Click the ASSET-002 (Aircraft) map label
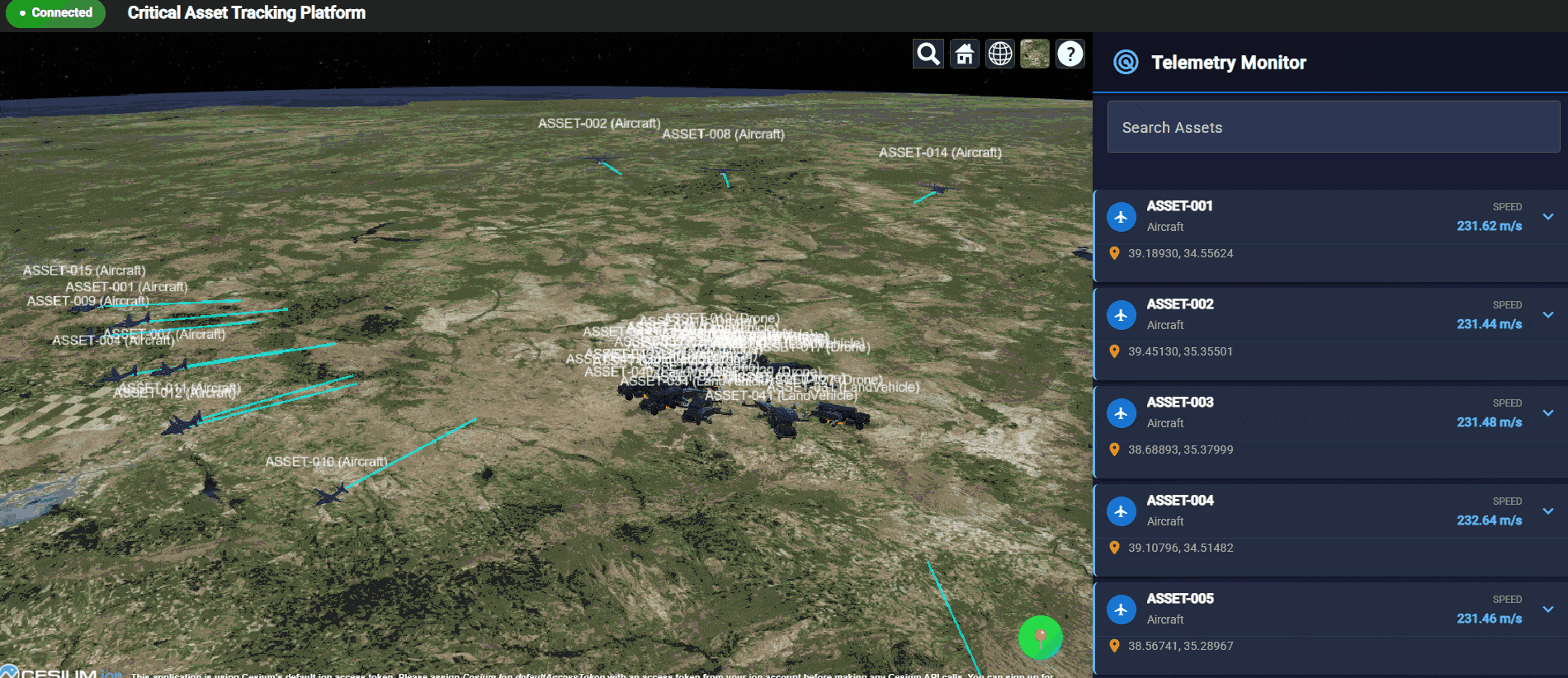The height and width of the screenshot is (678, 1568). (x=599, y=123)
